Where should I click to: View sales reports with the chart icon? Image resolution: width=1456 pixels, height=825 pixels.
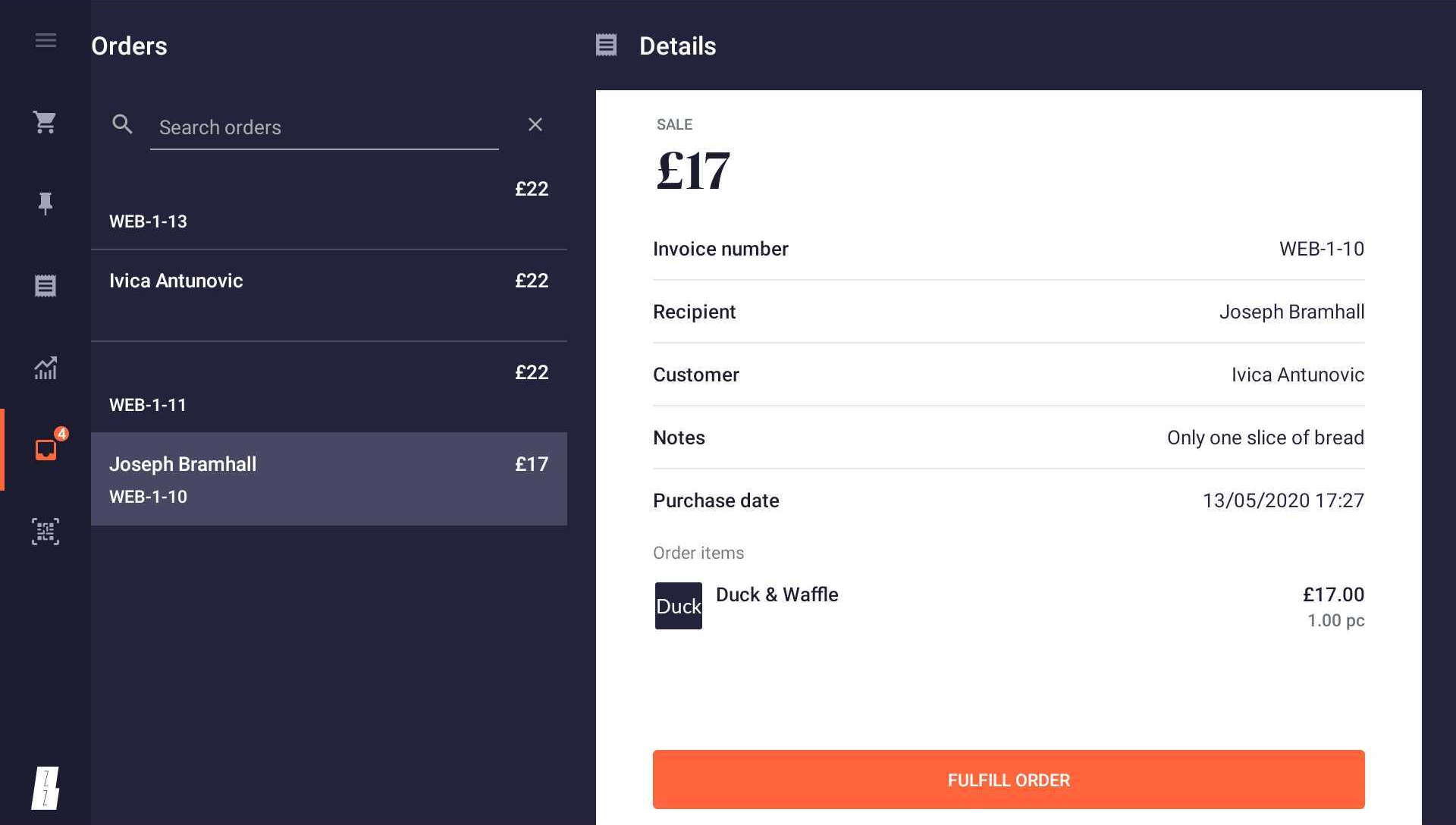[45, 369]
